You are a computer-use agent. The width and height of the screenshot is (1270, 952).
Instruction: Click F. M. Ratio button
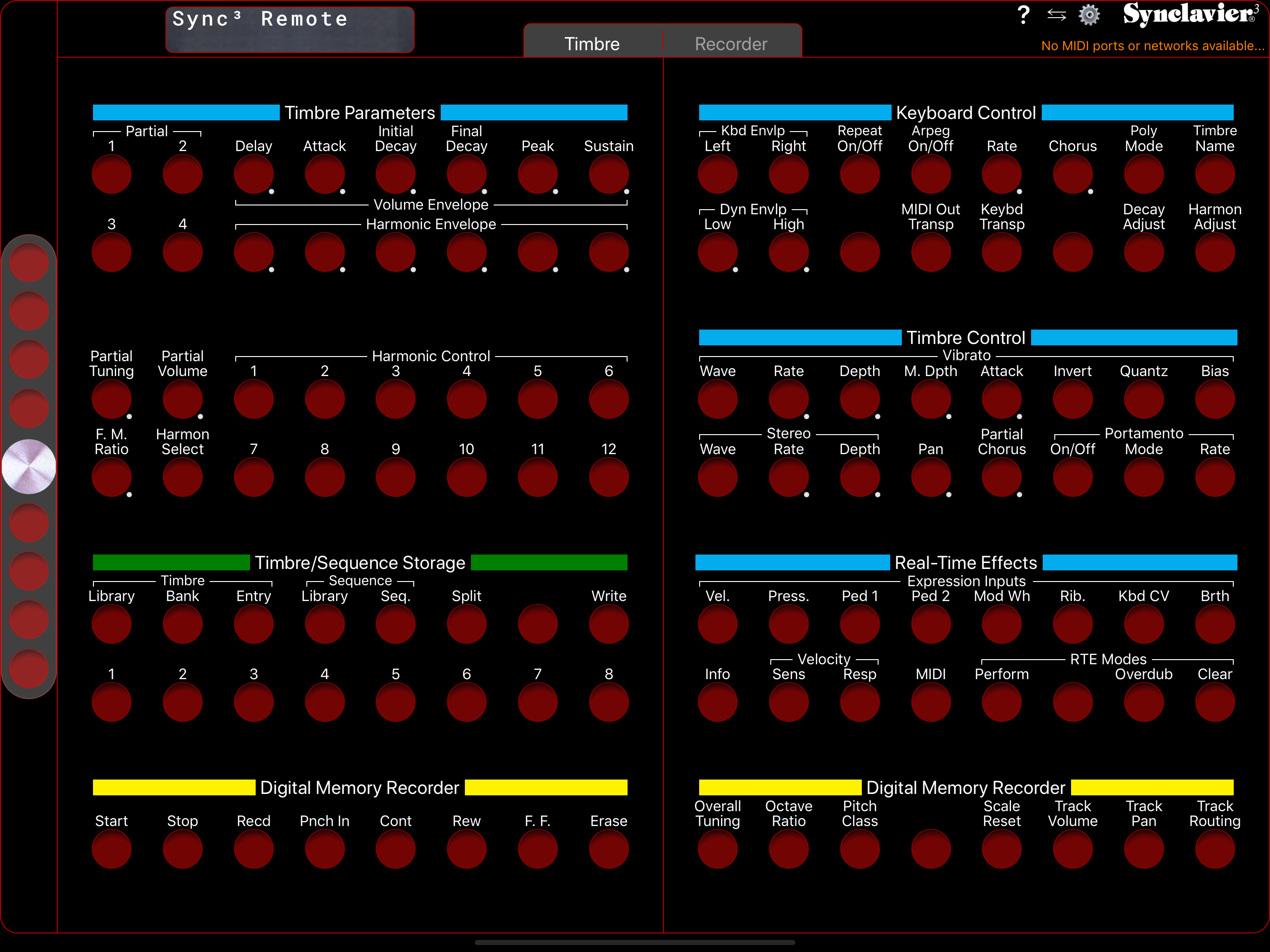pyautogui.click(x=112, y=478)
